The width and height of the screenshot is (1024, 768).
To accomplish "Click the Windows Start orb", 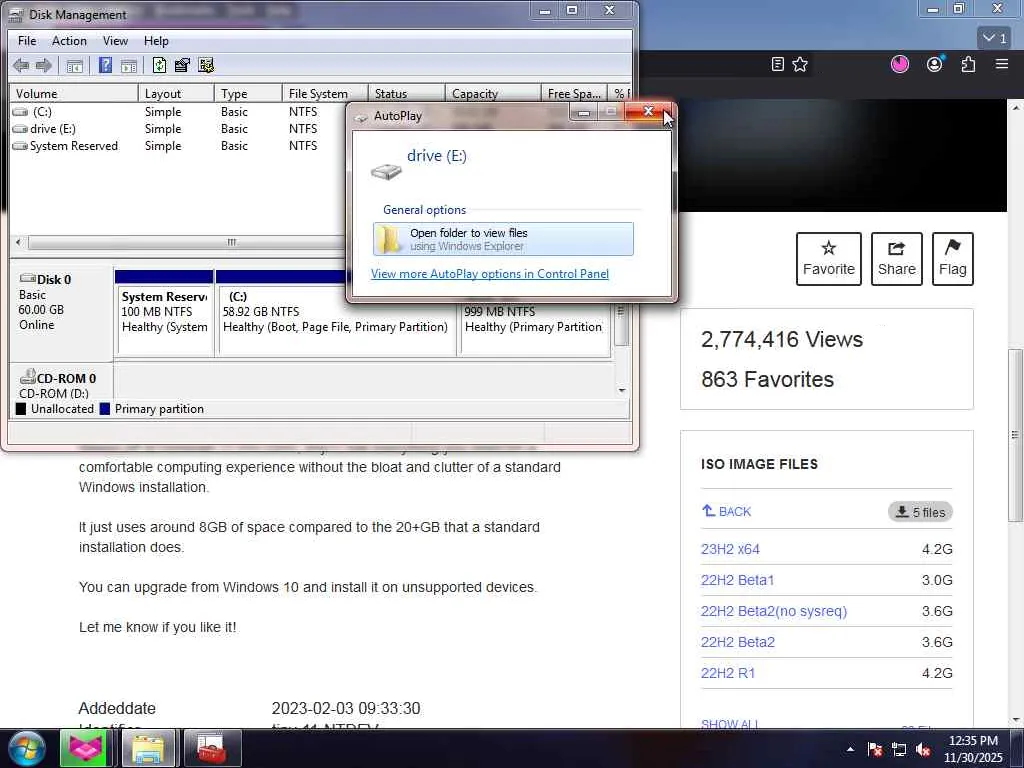I will pos(26,748).
